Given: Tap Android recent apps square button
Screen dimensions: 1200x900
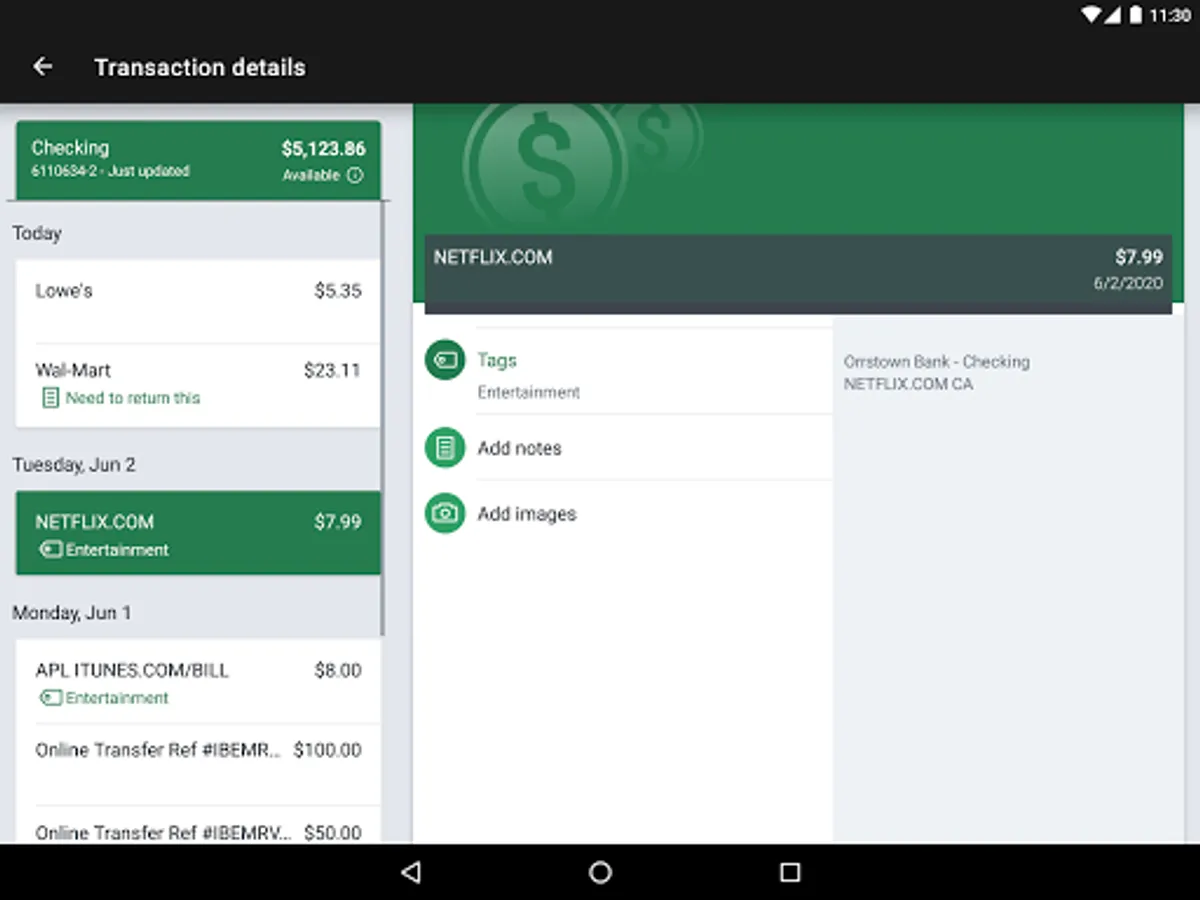Looking at the screenshot, I should (x=790, y=872).
